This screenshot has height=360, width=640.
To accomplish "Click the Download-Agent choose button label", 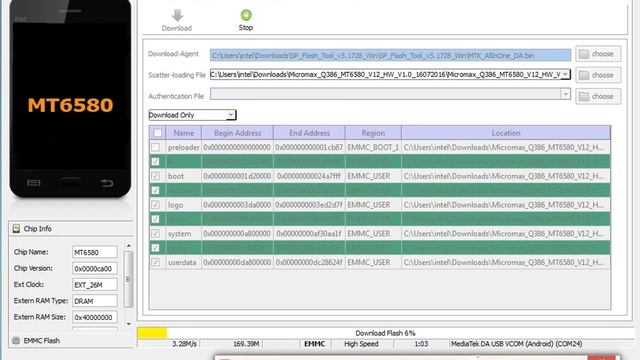I will (602, 54).
